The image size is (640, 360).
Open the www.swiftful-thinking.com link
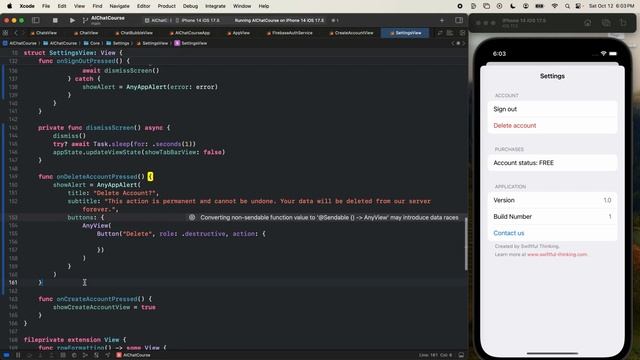tap(557, 254)
